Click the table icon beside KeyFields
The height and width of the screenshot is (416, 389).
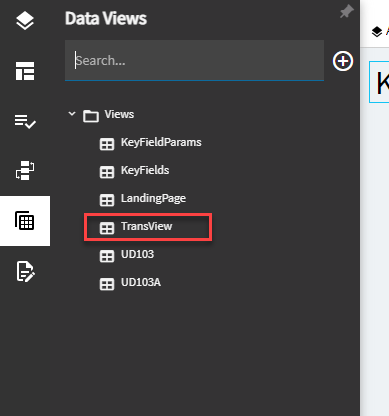107,172
